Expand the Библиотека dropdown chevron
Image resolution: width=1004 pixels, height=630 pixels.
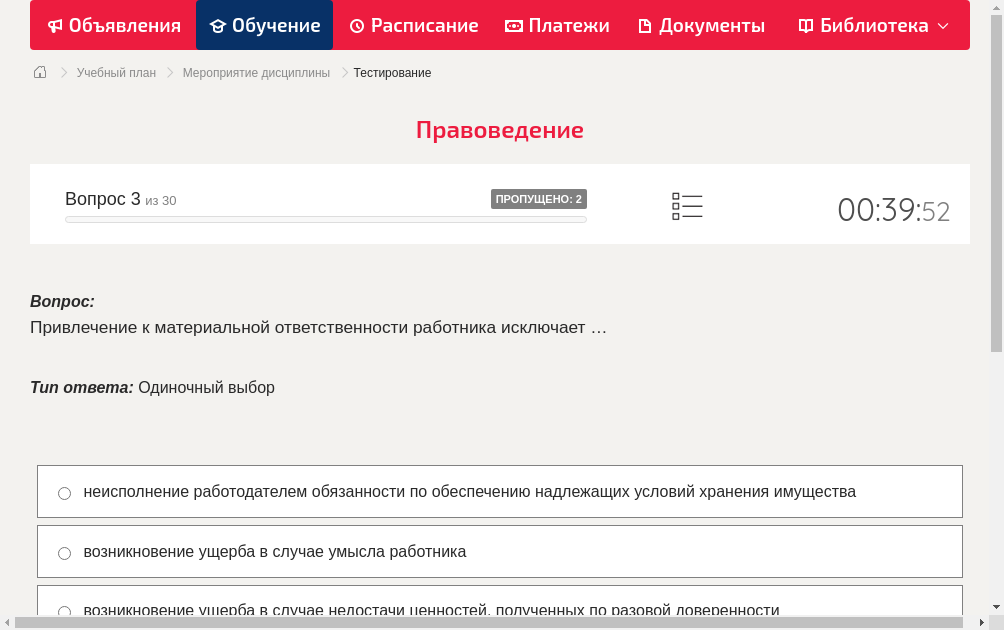(942, 25)
